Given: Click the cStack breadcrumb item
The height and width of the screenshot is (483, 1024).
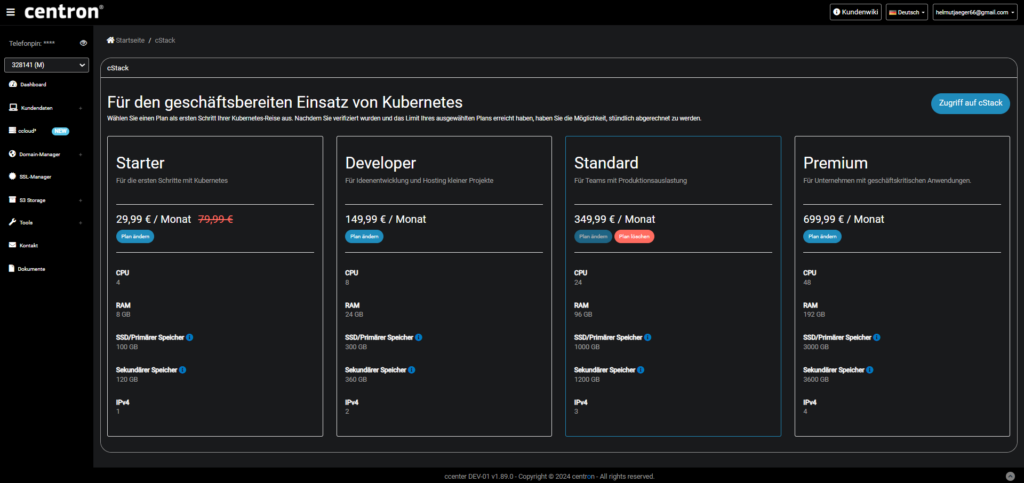Looking at the screenshot, I should [x=165, y=40].
